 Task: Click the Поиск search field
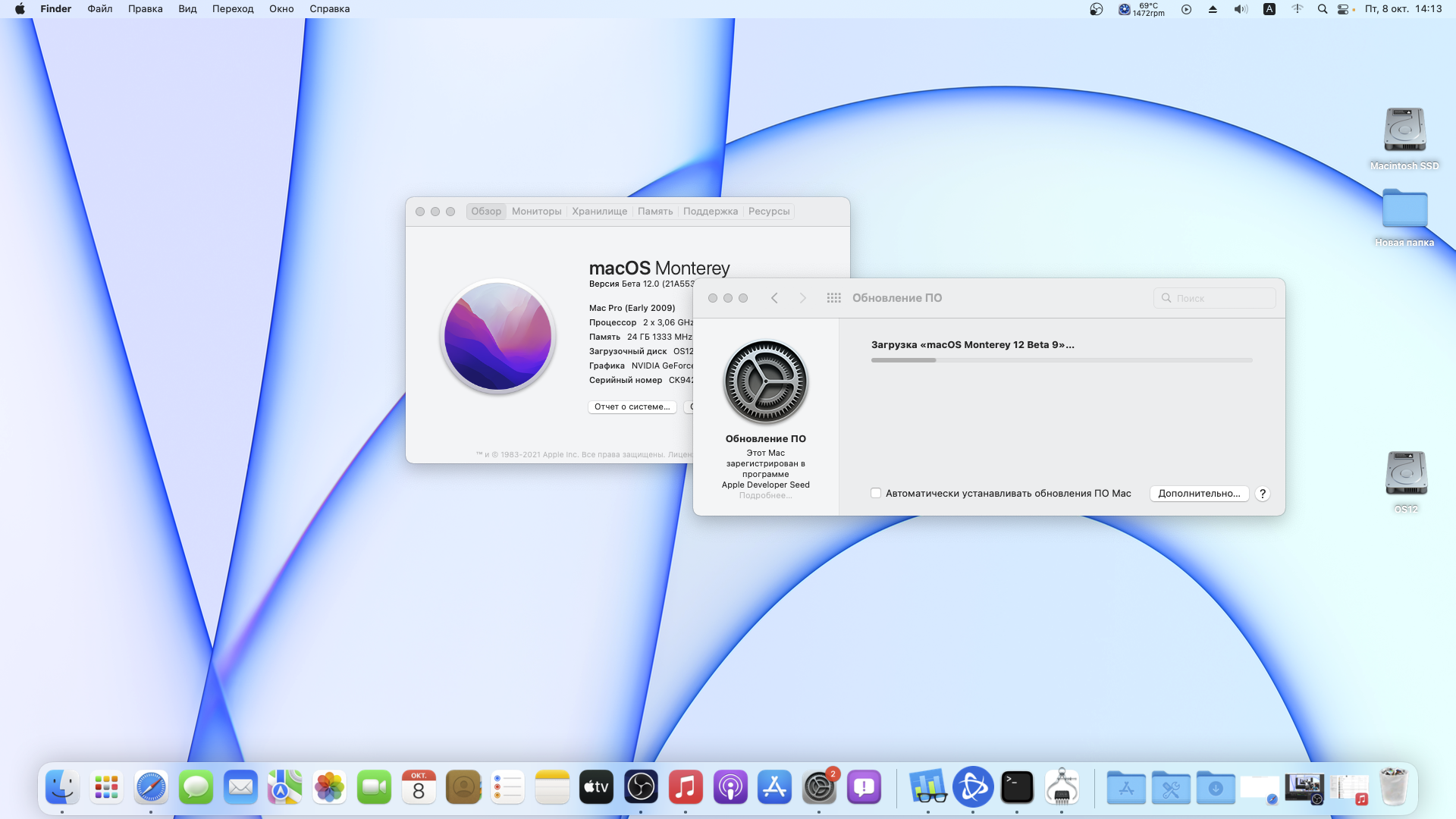(1214, 298)
